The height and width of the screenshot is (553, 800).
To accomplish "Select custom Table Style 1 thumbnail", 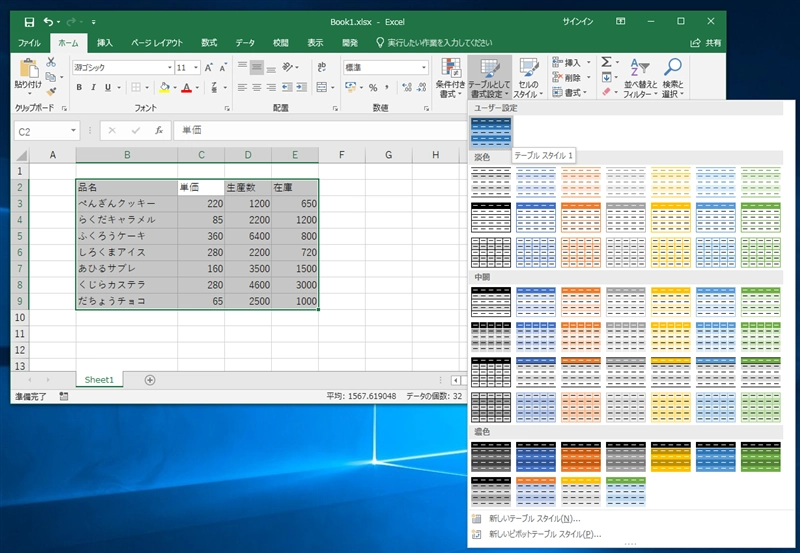I will (x=491, y=132).
